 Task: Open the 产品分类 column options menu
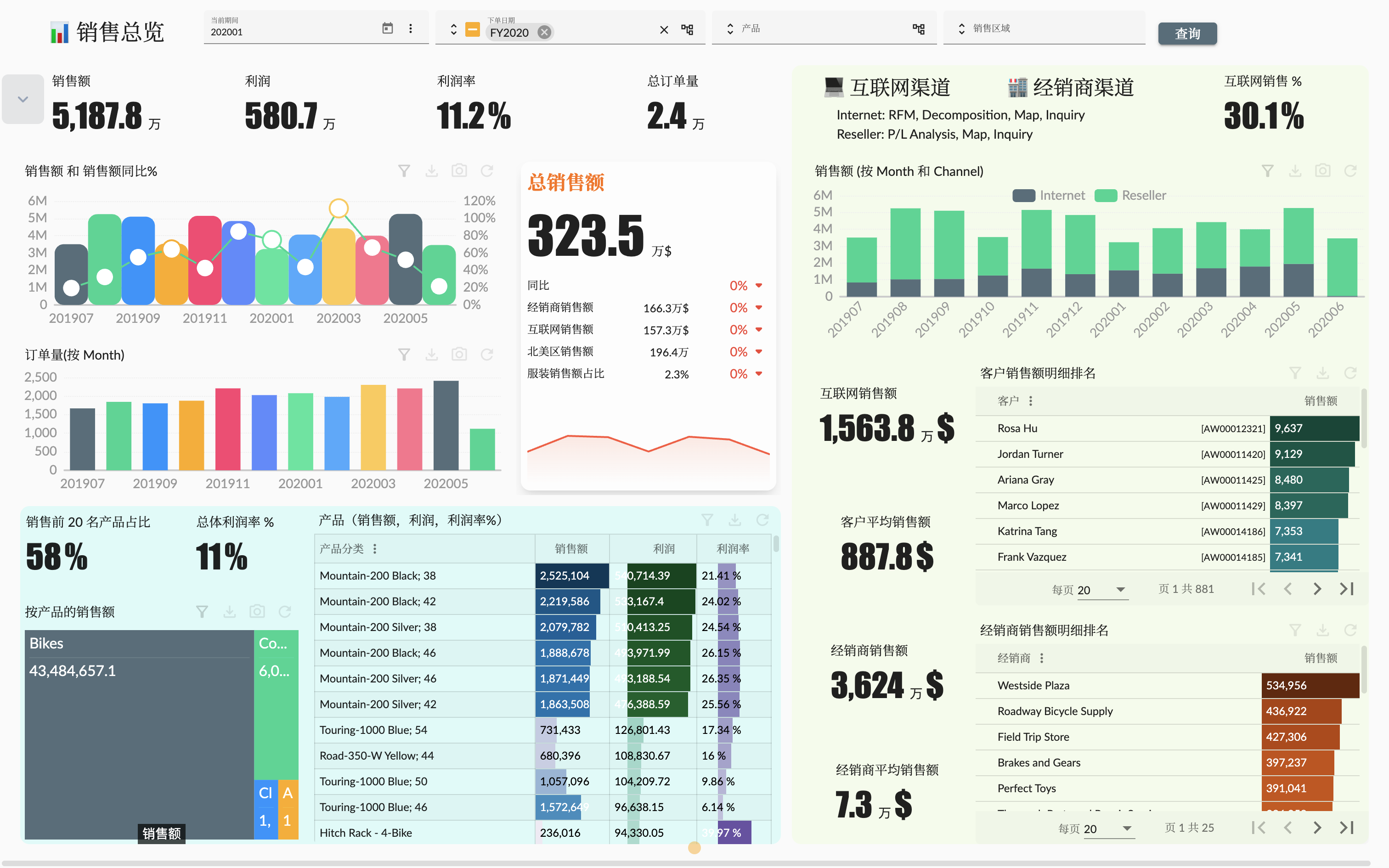coord(374,549)
